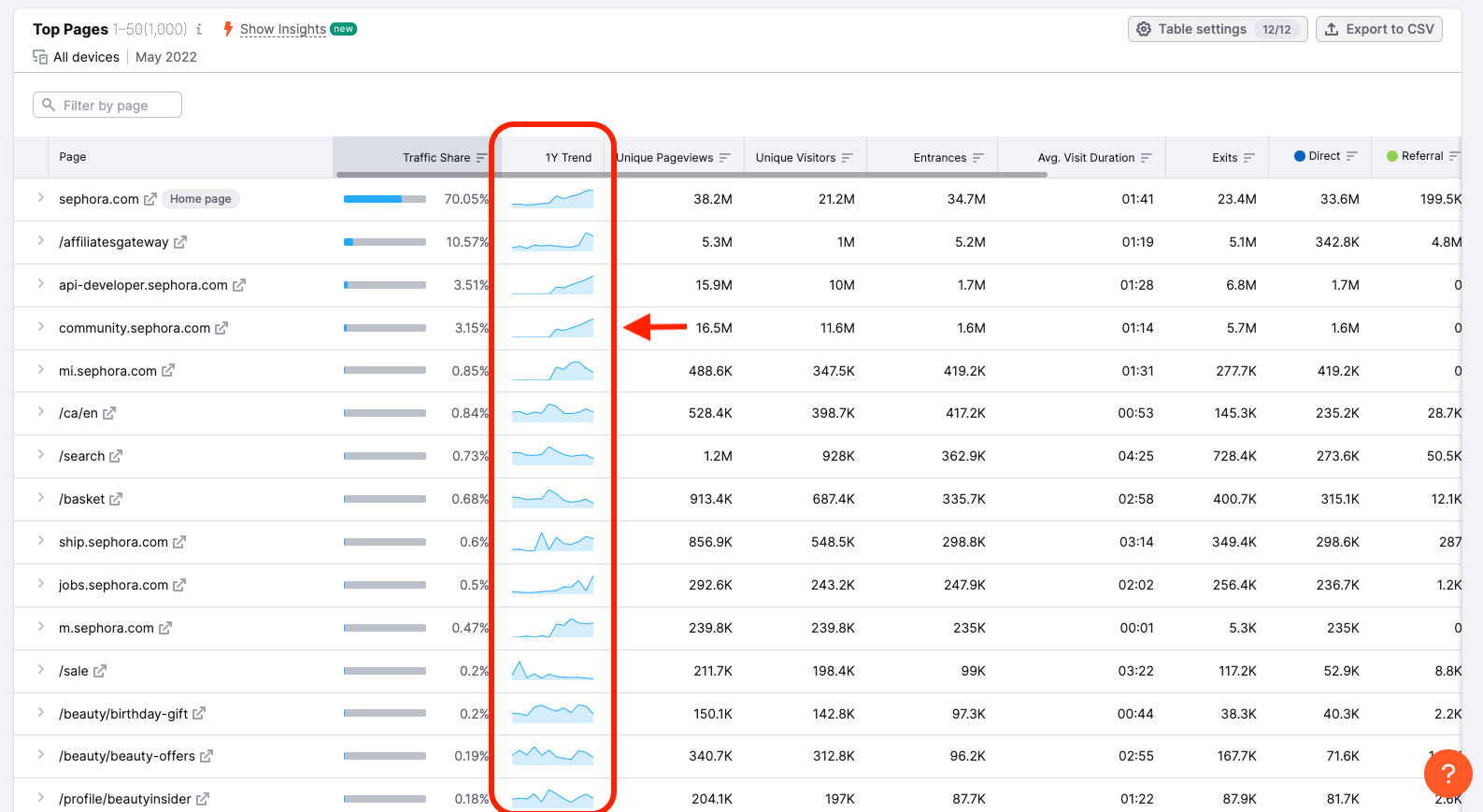Open external link icon for /sale
This screenshot has height=812, width=1483.
(100, 671)
